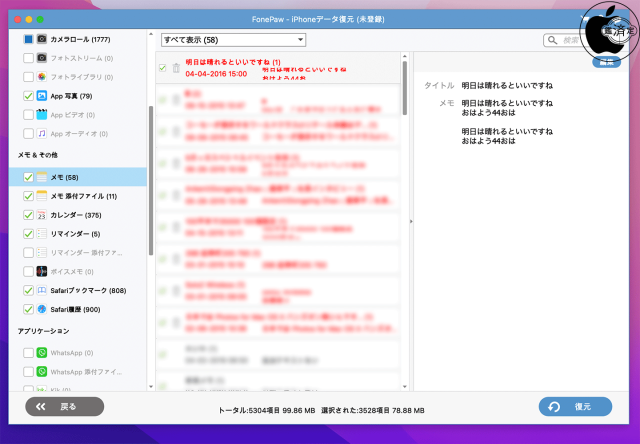Click the WhatsApp 添付ファイ... green icon
This screenshot has height=444, width=640.
(x=42, y=371)
